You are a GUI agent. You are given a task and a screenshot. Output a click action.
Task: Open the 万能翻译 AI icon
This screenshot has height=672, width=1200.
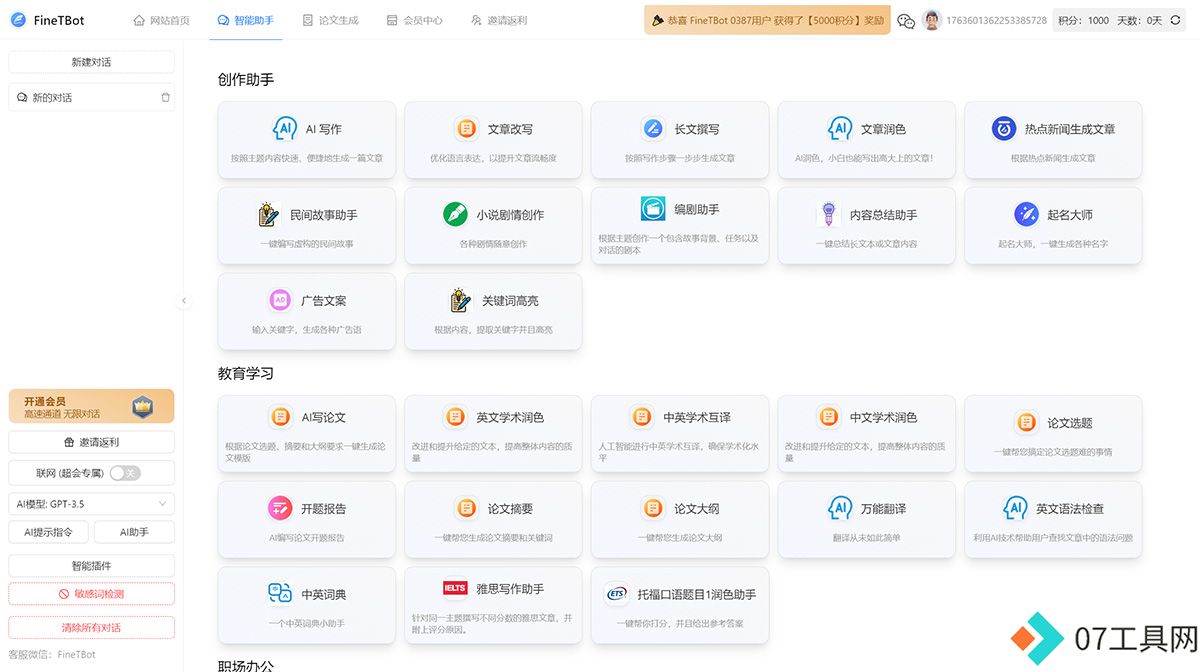pyautogui.click(x=839, y=508)
